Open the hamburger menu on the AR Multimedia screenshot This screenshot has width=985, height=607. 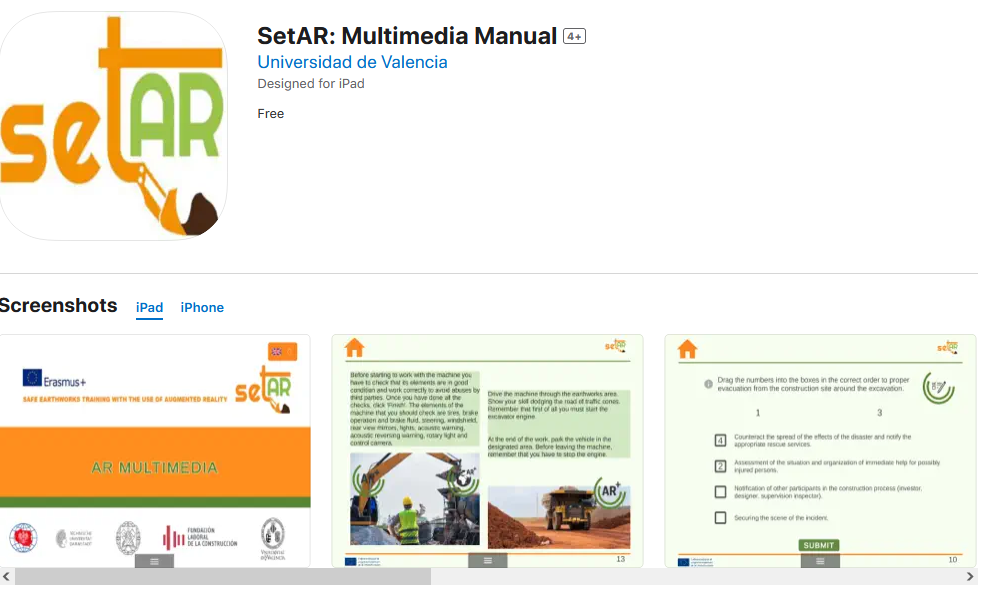(x=155, y=561)
